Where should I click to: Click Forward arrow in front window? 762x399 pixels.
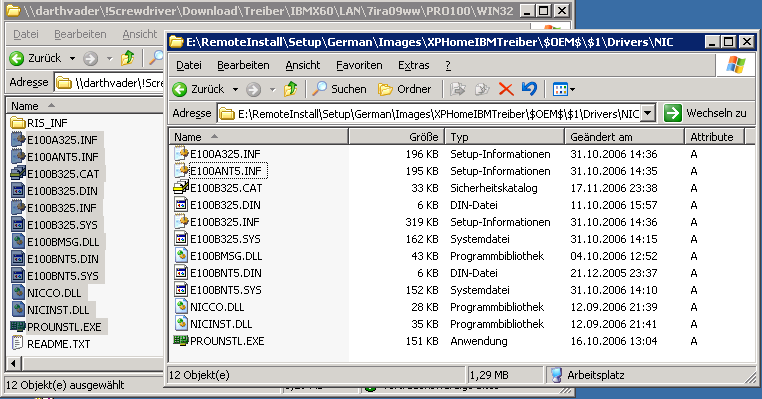(253, 89)
